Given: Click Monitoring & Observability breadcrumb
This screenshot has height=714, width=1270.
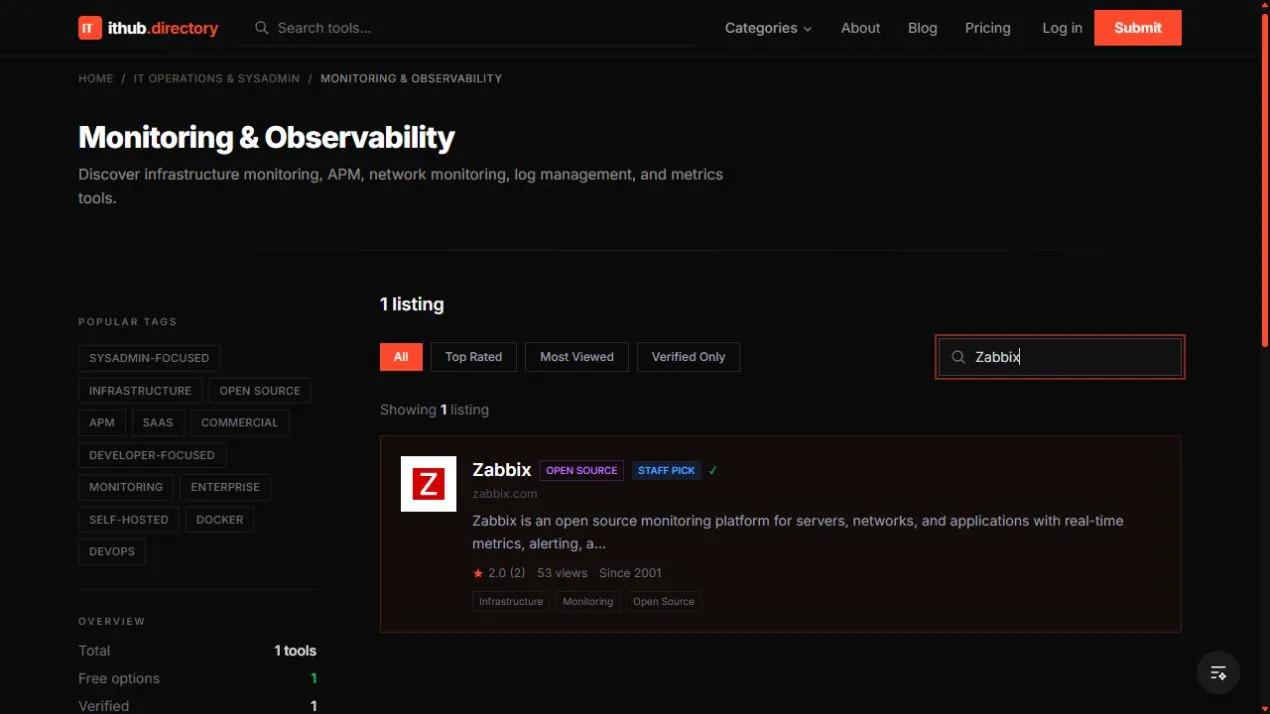Looking at the screenshot, I should click(411, 78).
